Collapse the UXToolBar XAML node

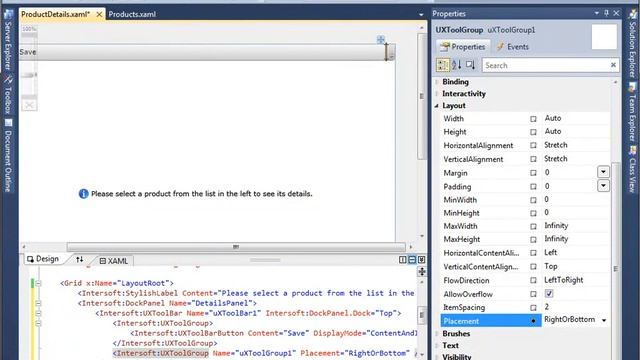(38, 313)
